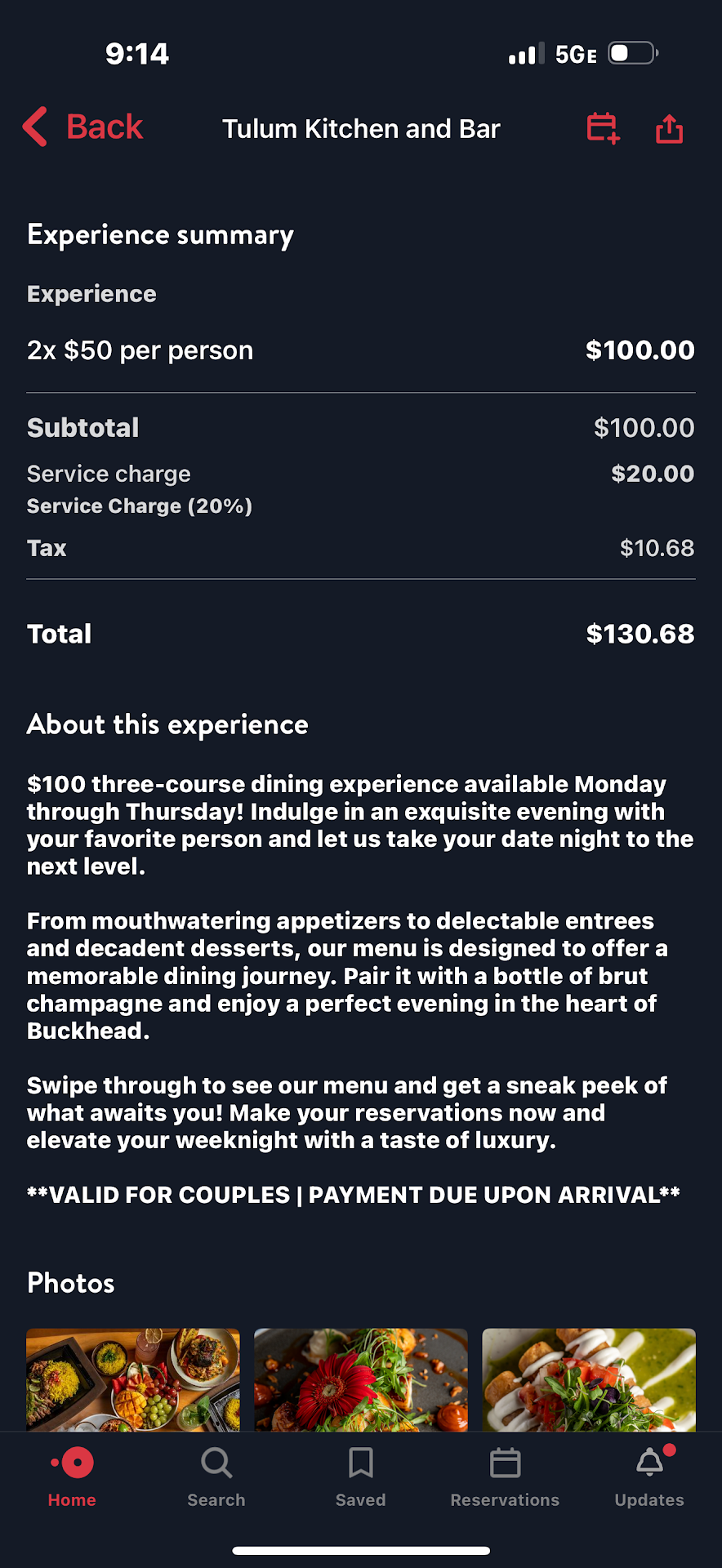
Task: Open the Home tab
Action: [x=73, y=1476]
